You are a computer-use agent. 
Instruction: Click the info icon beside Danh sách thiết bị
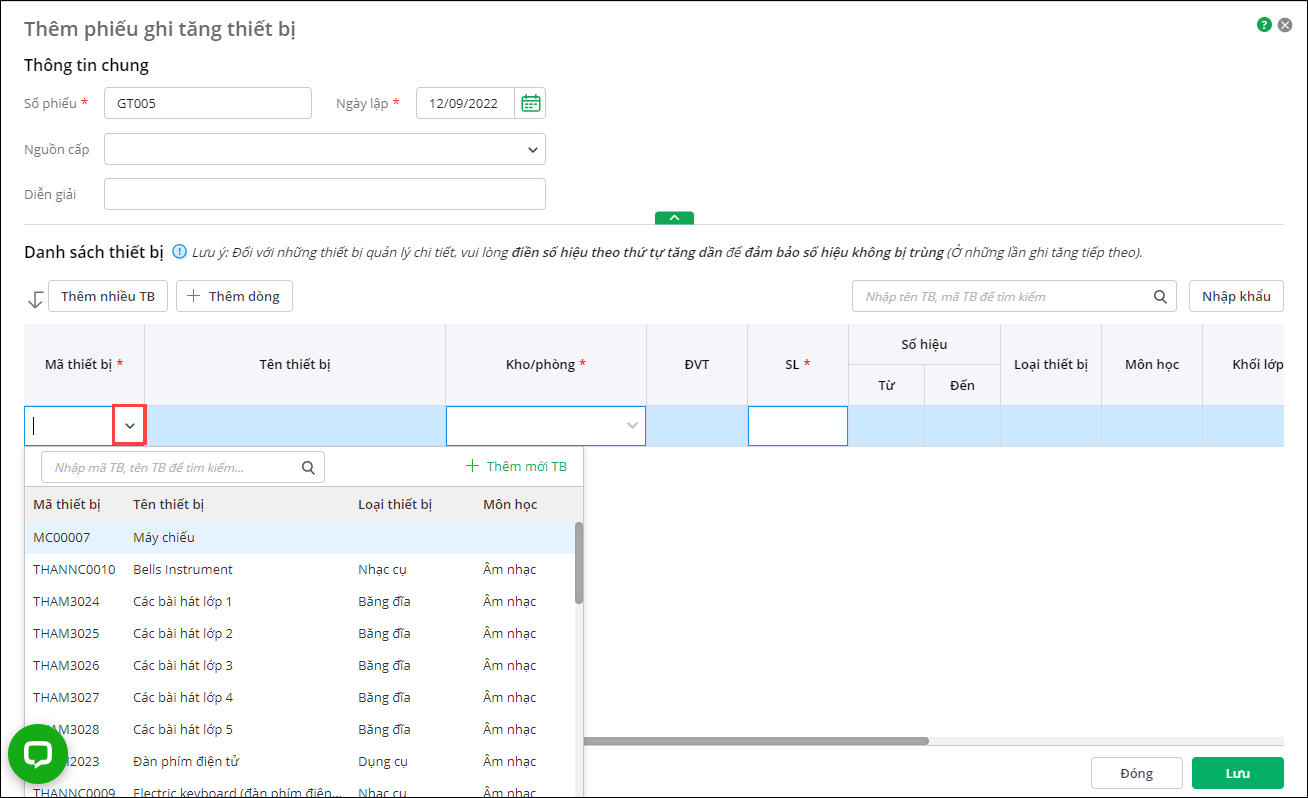pos(180,252)
